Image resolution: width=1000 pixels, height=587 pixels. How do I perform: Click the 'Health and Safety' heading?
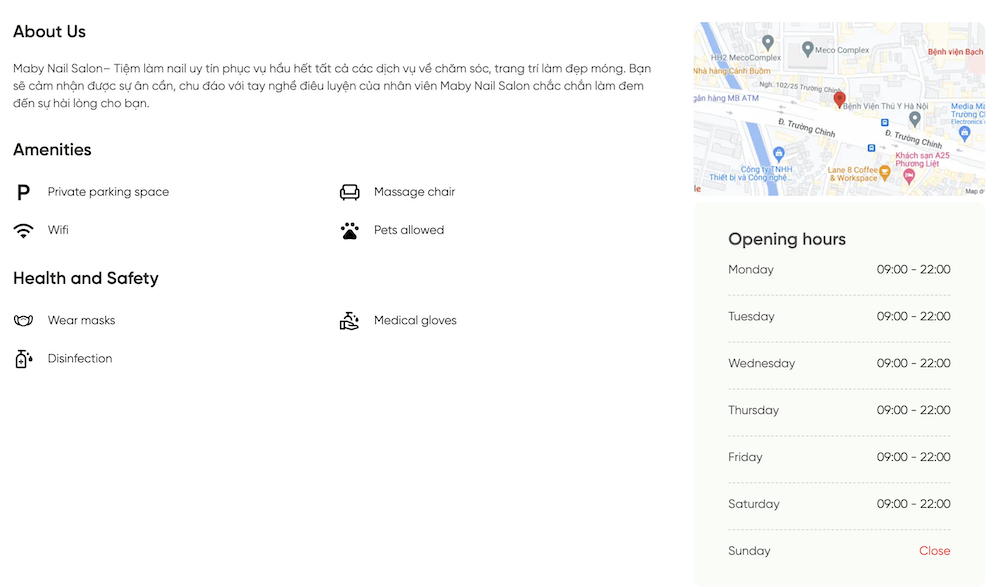click(x=85, y=278)
